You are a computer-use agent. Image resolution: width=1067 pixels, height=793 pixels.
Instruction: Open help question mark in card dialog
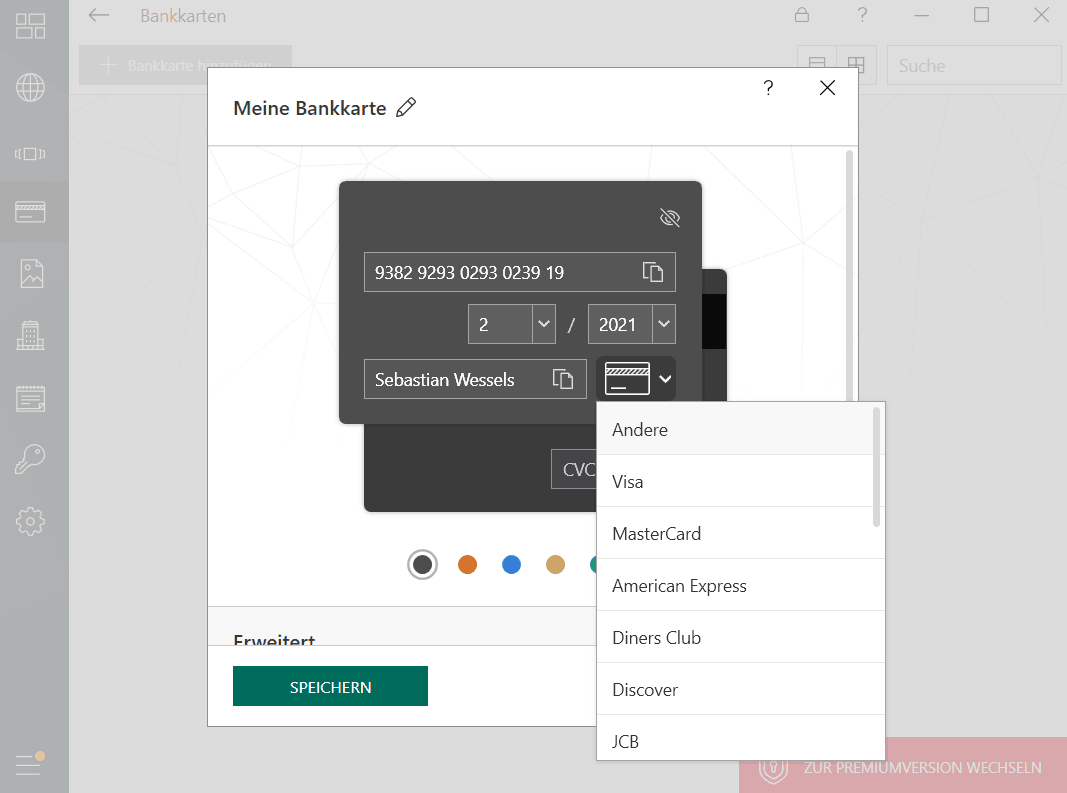768,88
